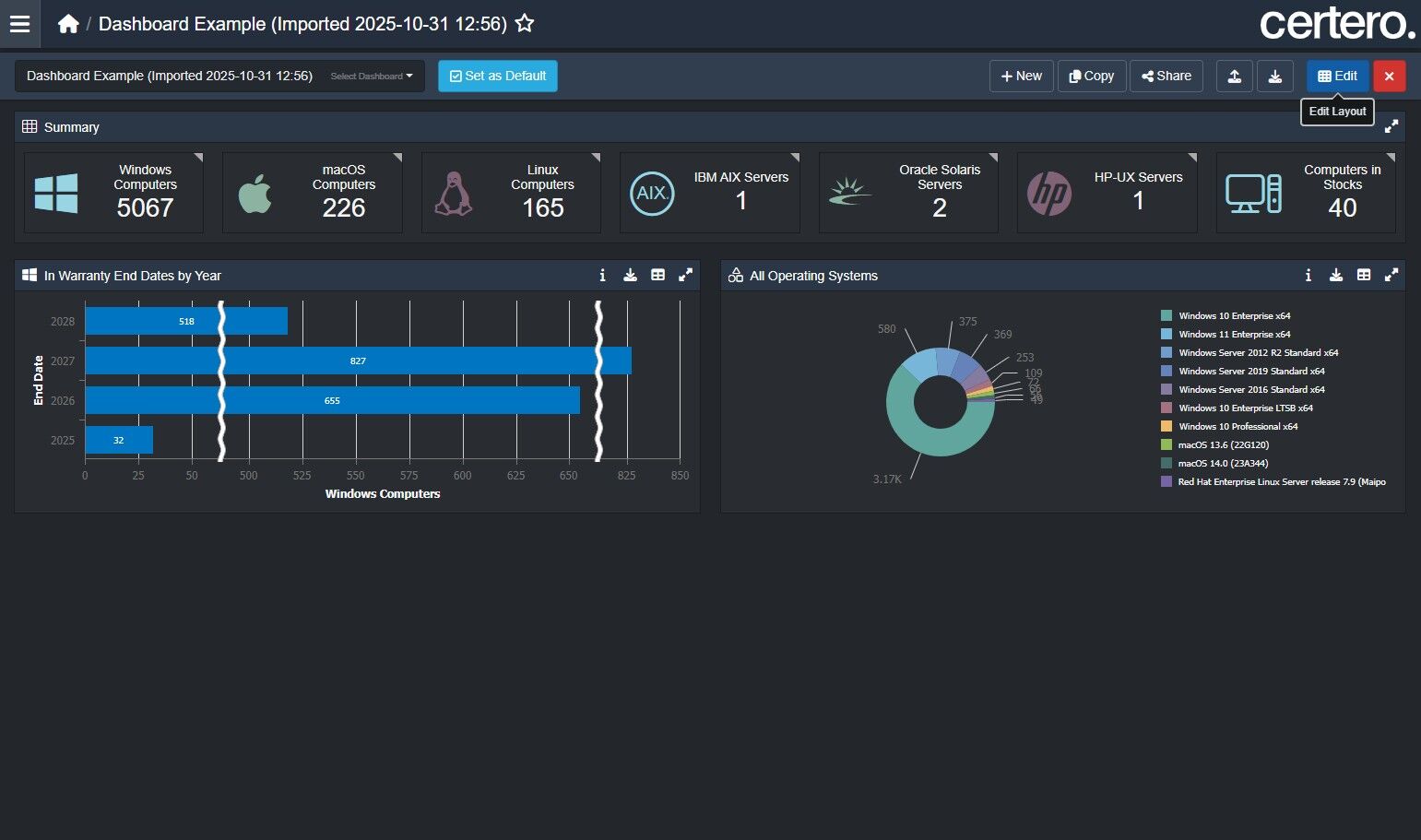Click Set as Default button
Viewport: 1421px width, 840px height.
point(497,76)
